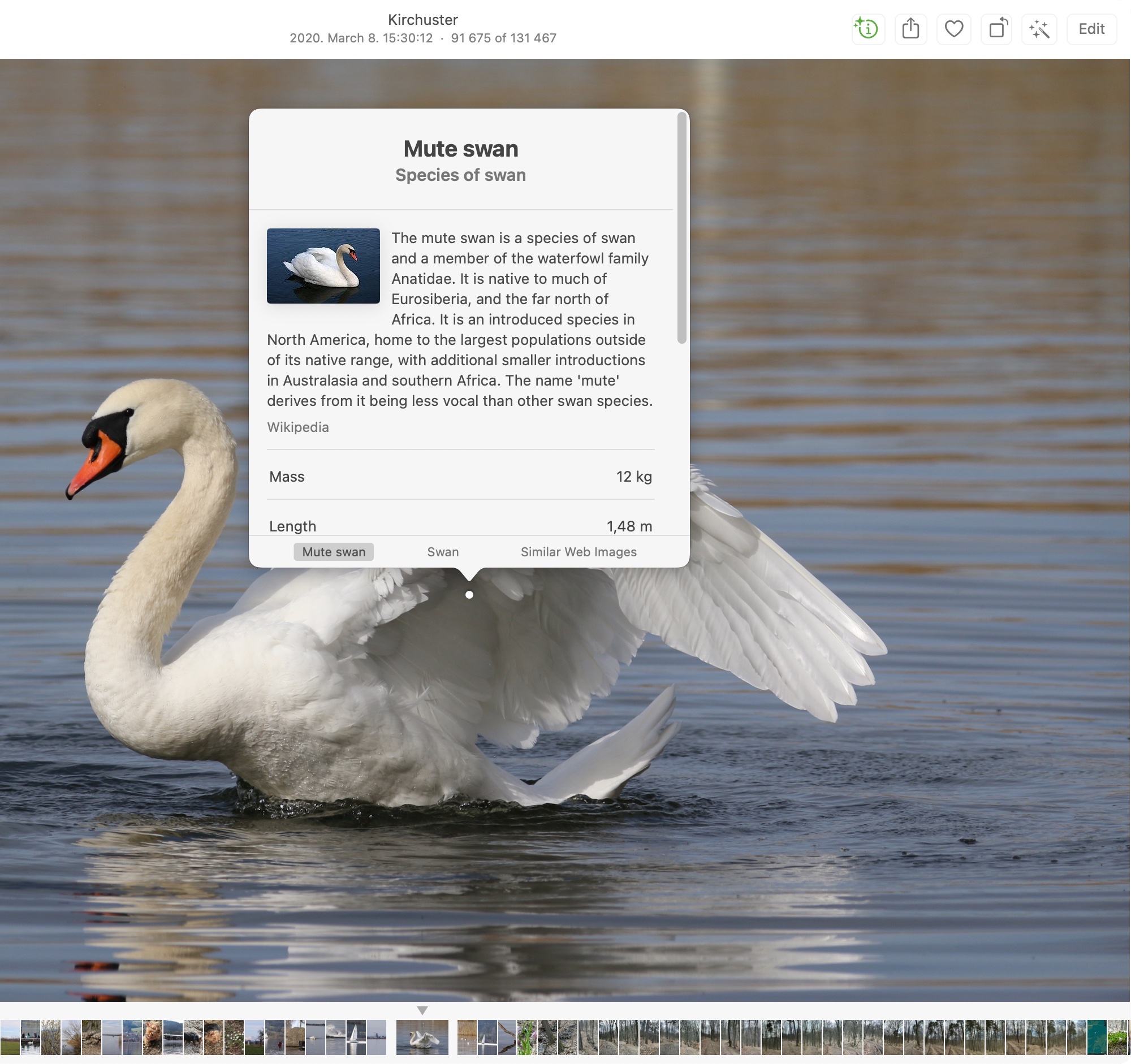Open the Share menu icon
This screenshot has height=1064, width=1131.
(x=911, y=28)
